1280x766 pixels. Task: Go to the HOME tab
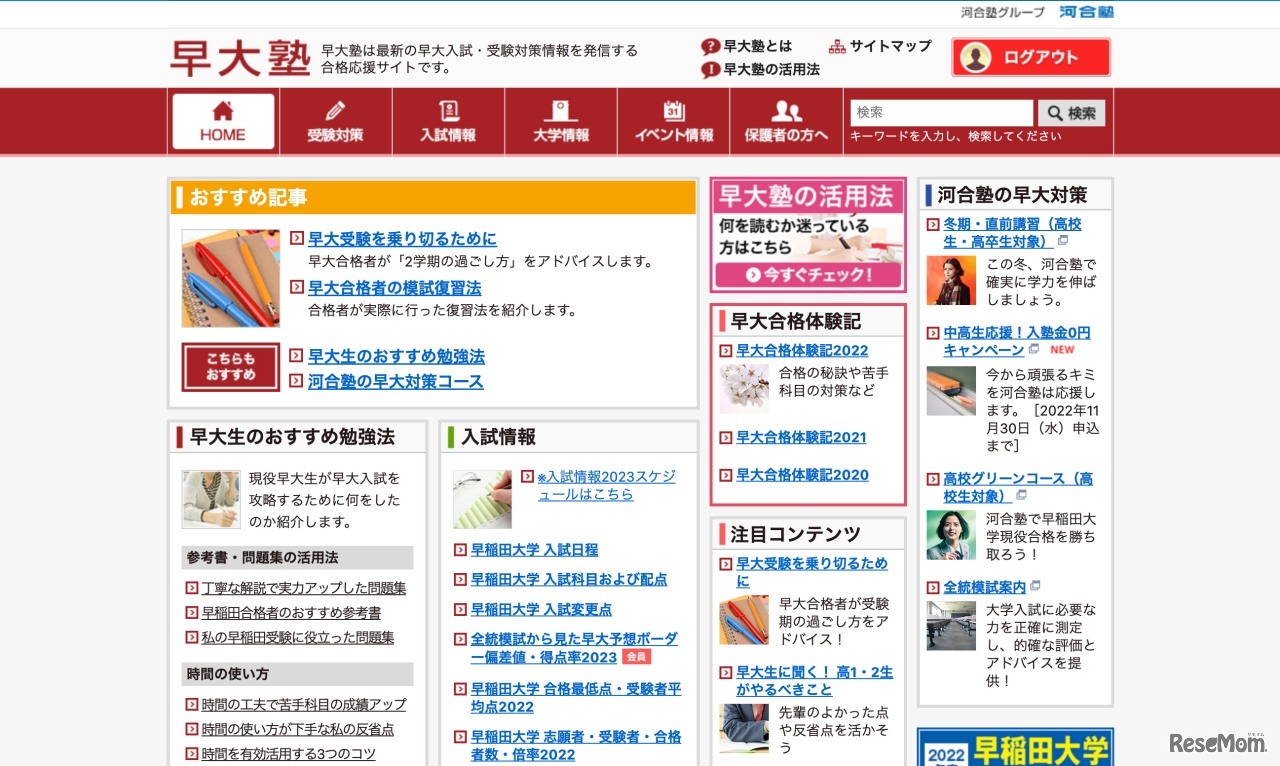223,122
